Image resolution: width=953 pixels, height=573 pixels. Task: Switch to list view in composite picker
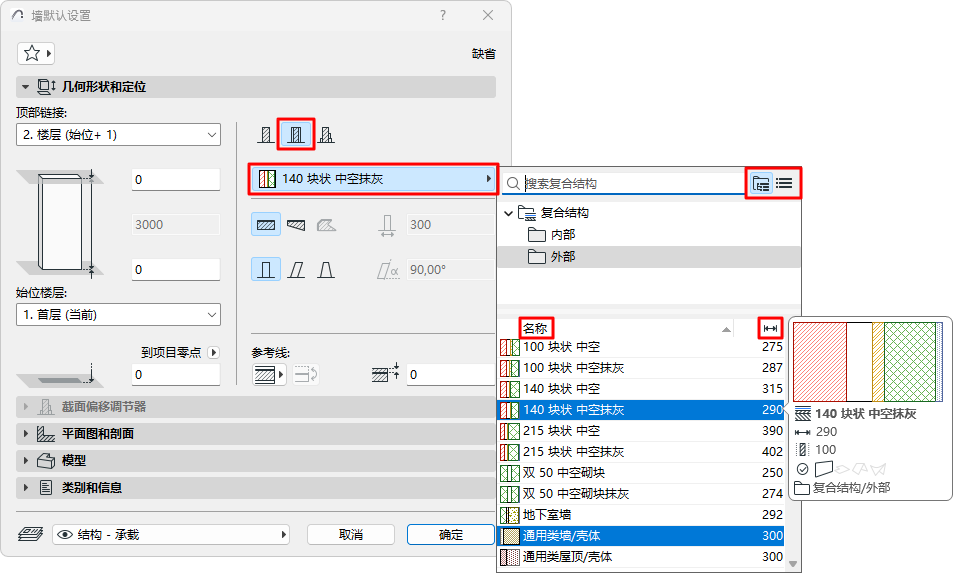784,183
